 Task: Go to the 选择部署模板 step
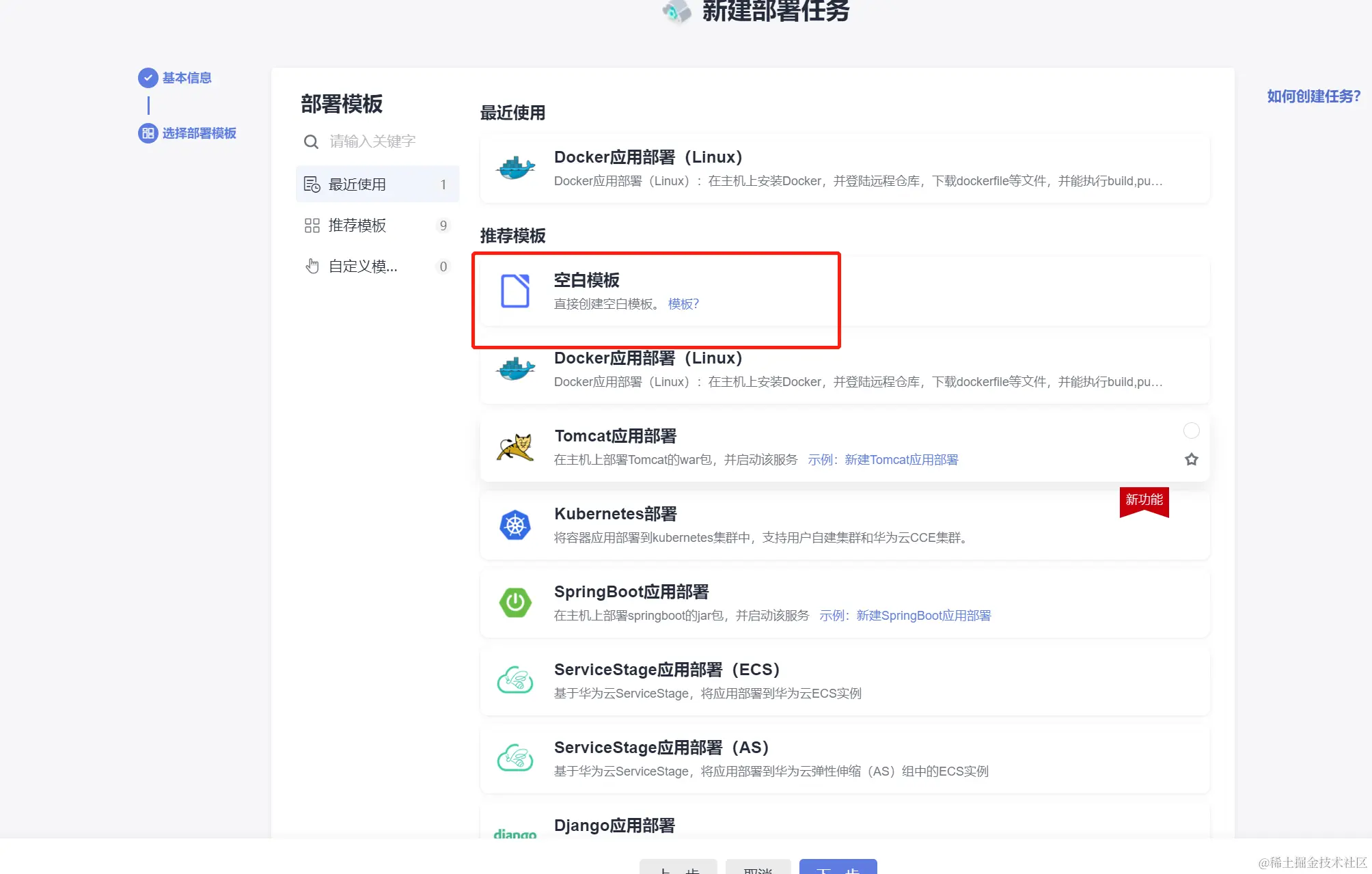pos(198,133)
